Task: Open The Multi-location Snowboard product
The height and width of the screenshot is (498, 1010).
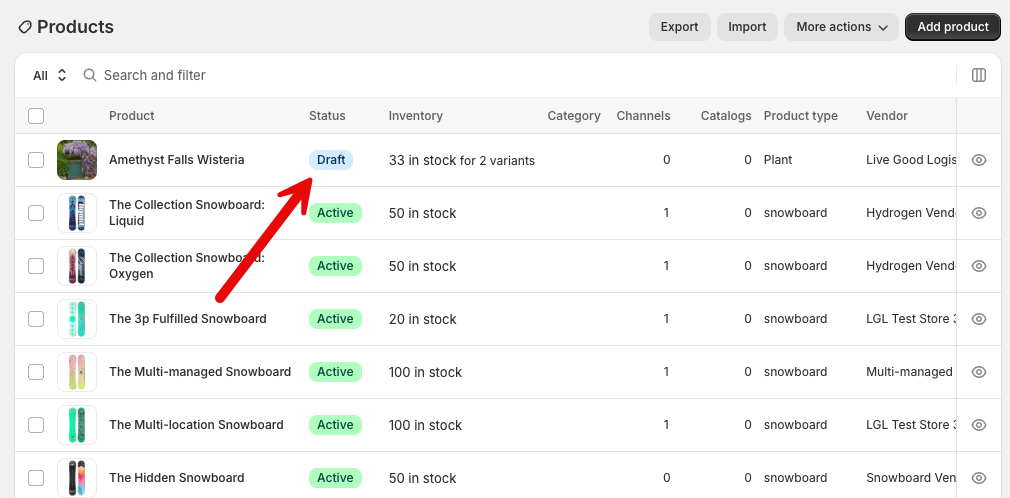Action: pyautogui.click(x=196, y=425)
